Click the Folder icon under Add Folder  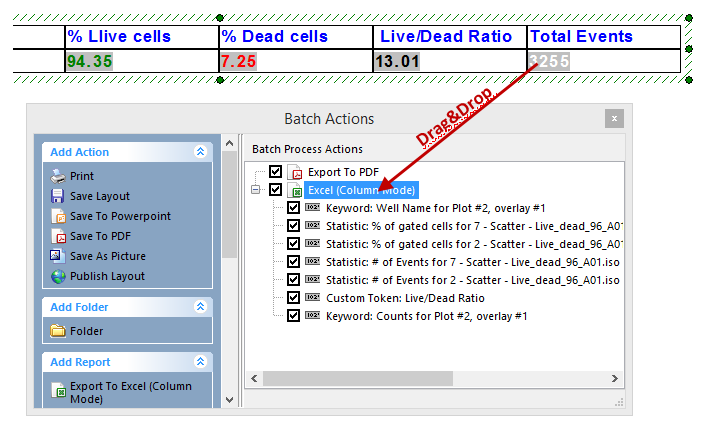[57, 331]
